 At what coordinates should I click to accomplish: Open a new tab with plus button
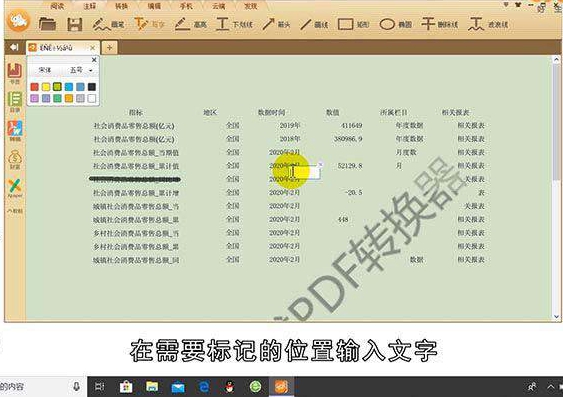[110, 47]
